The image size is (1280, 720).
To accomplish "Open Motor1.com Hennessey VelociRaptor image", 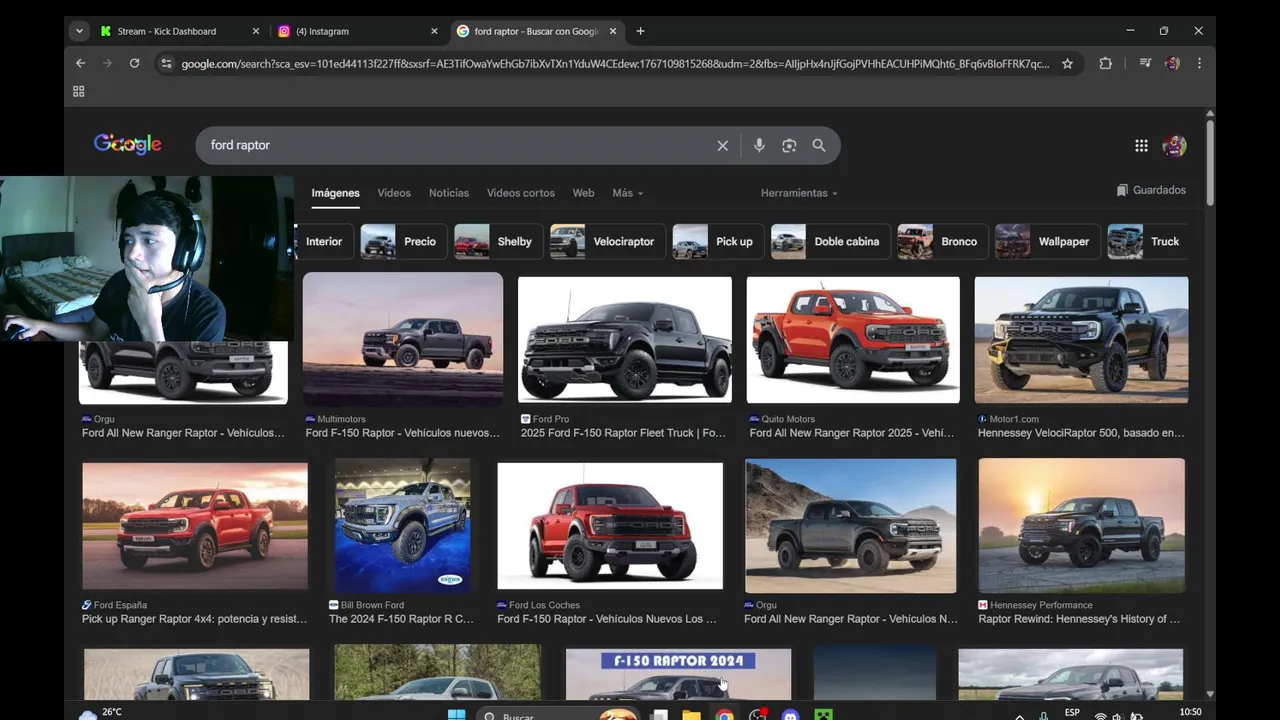I will pos(1082,340).
